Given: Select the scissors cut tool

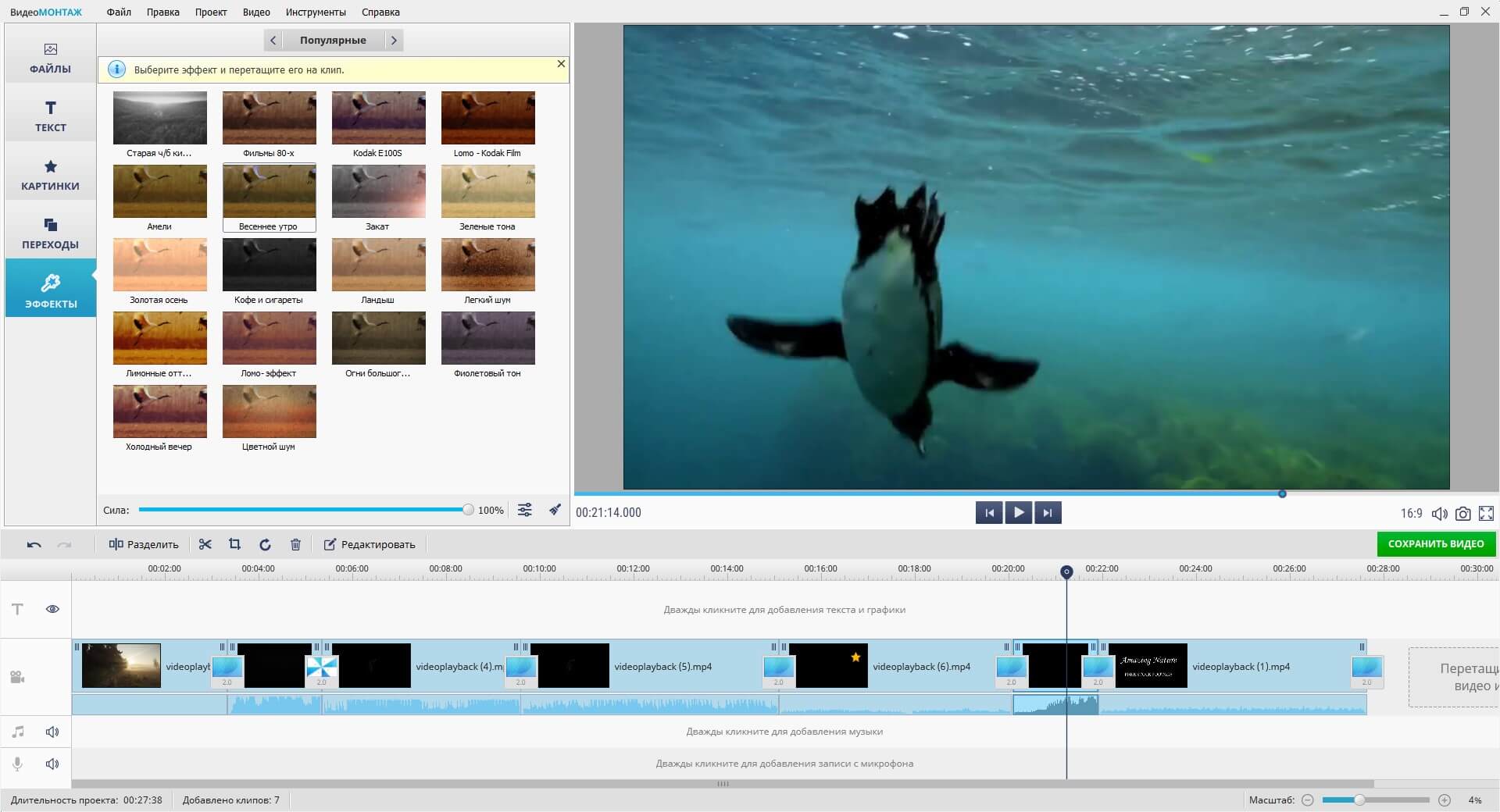Looking at the screenshot, I should tap(205, 544).
